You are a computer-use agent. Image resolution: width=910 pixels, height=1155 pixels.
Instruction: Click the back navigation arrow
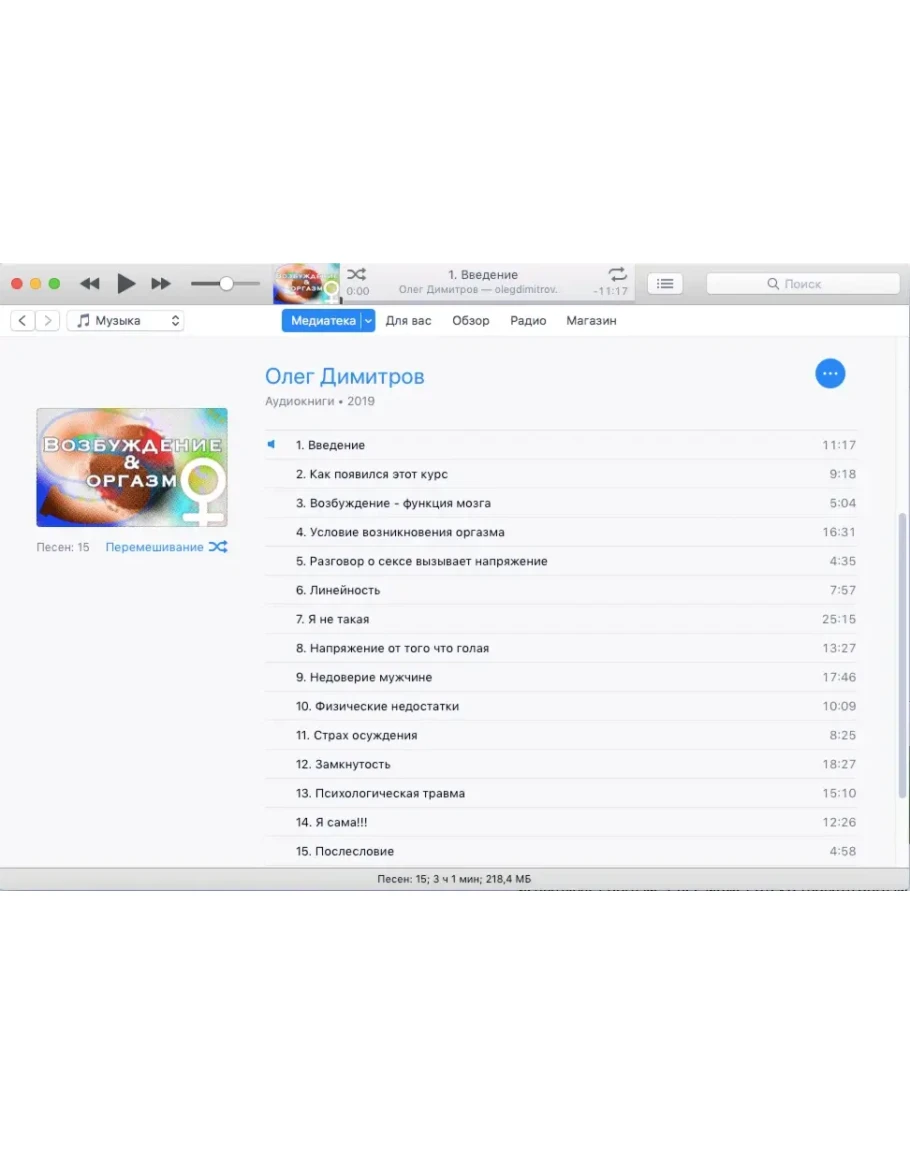pos(23,321)
